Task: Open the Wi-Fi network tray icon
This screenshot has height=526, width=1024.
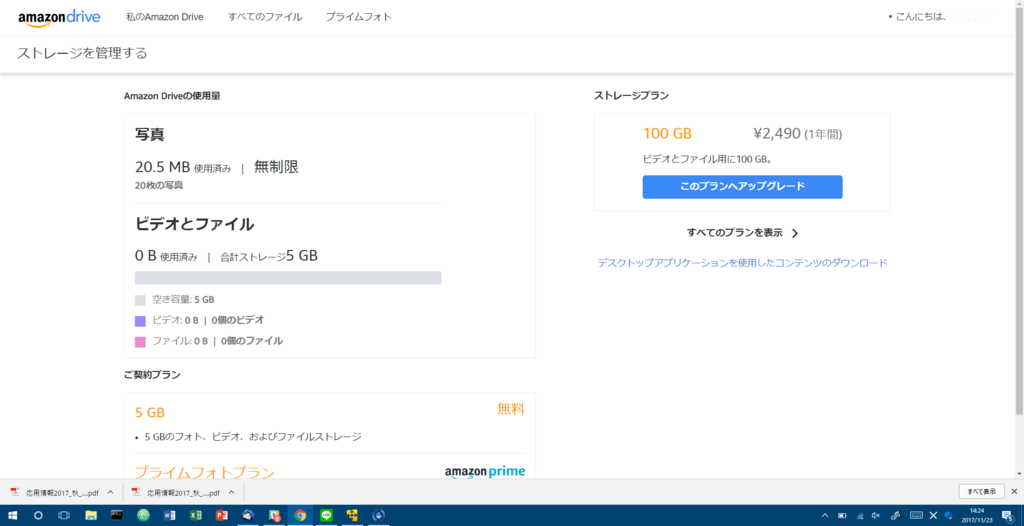Action: pos(859,515)
